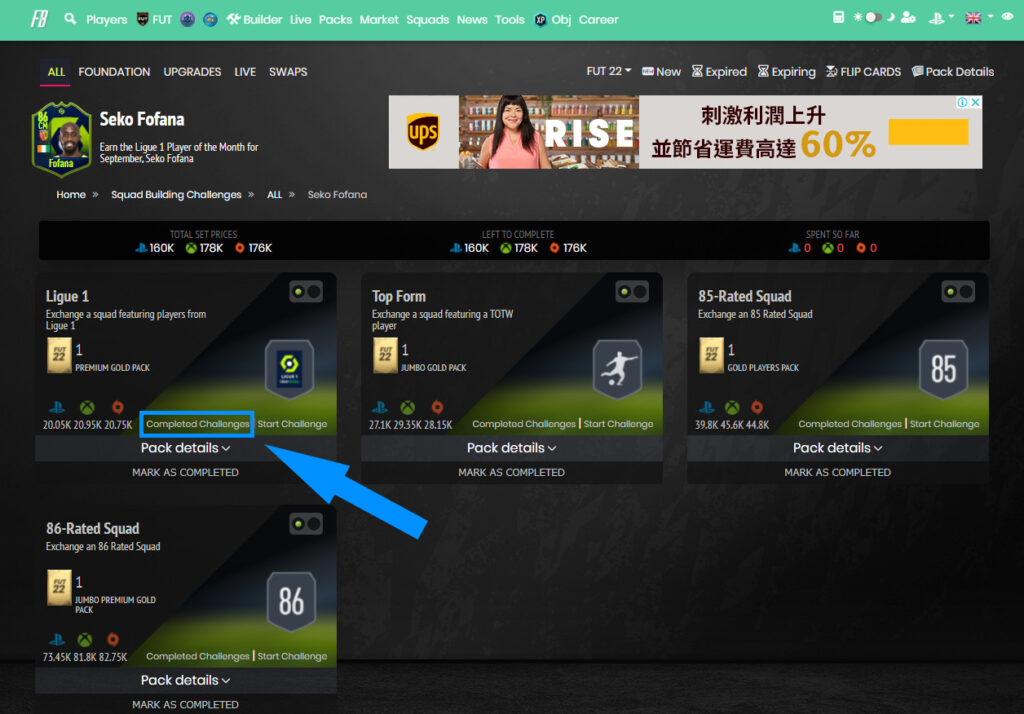Image resolution: width=1024 pixels, height=714 pixels.
Task: Toggle the eye visibility icon in the header
Action: [1008, 18]
